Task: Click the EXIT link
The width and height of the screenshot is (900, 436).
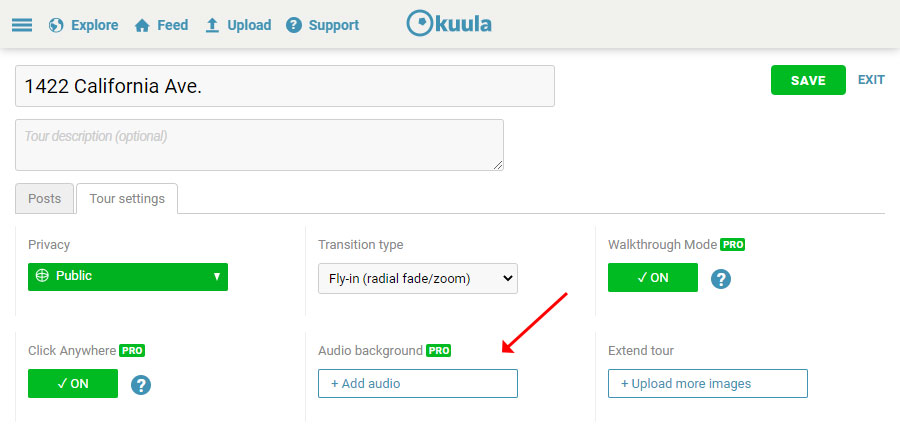Action: pyautogui.click(x=871, y=80)
